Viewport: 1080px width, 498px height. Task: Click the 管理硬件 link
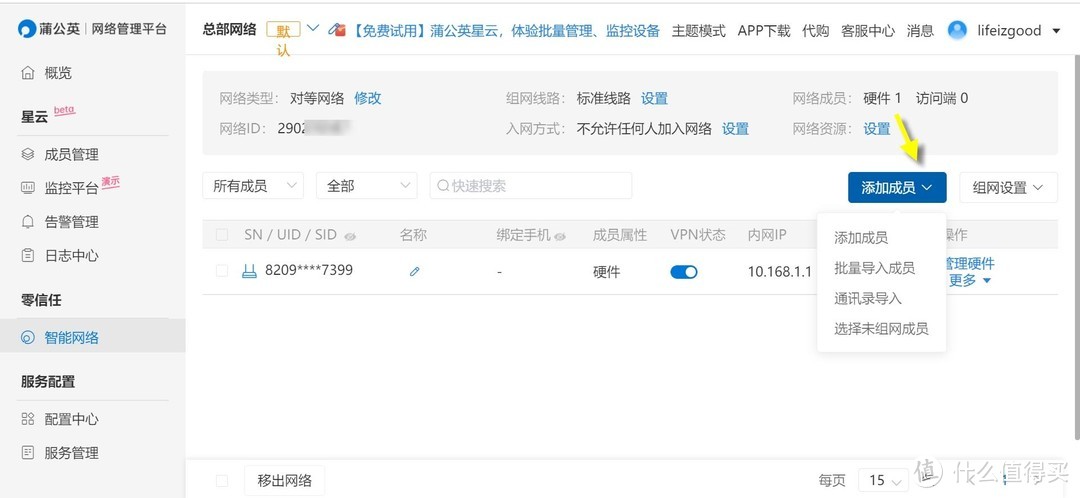(971, 263)
